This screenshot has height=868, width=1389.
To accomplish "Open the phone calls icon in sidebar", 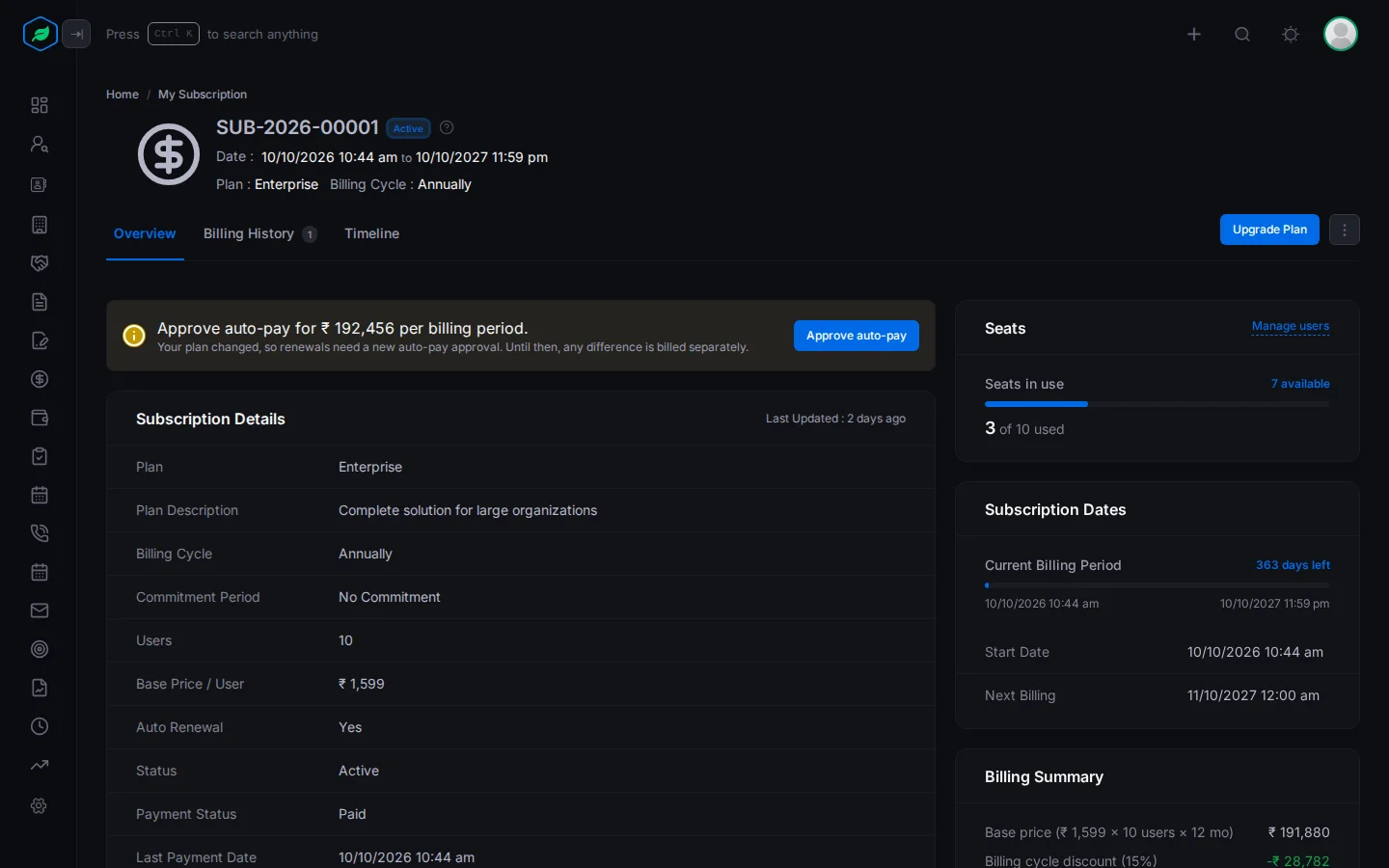I will [40, 533].
